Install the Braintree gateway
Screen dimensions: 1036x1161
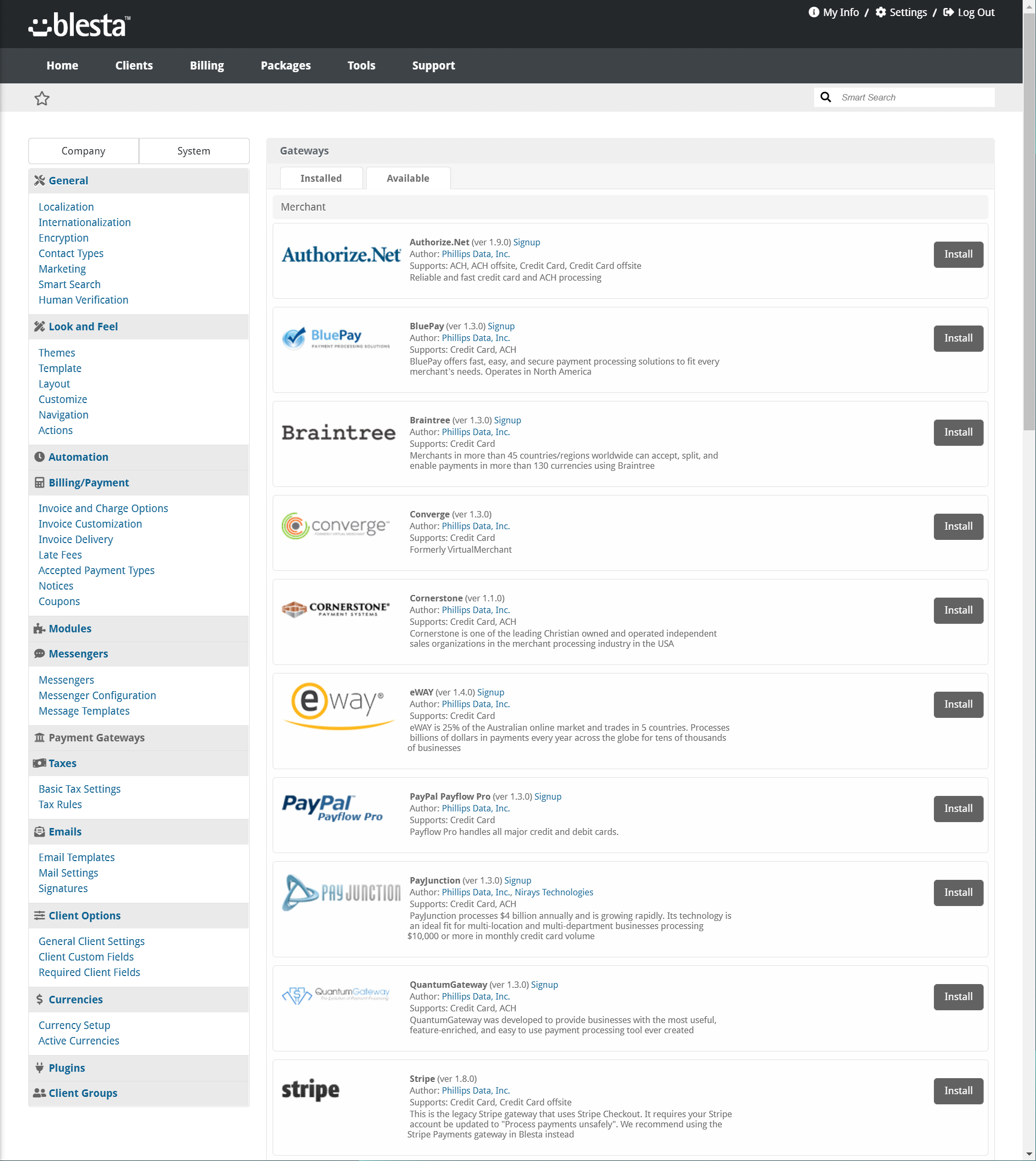958,432
